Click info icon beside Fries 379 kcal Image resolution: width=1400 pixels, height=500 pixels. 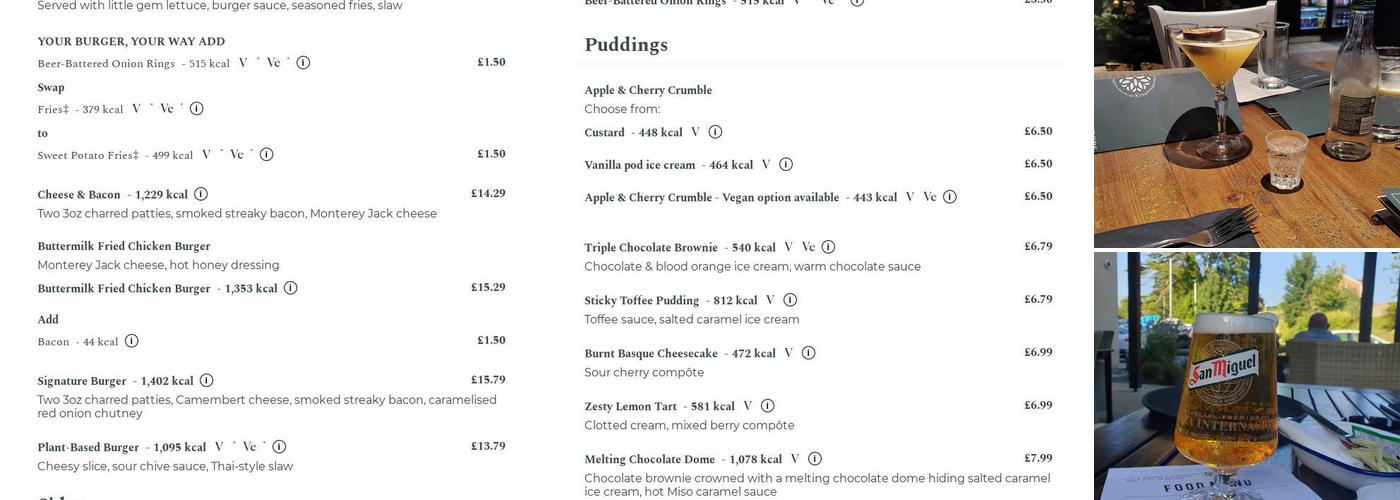pos(196,109)
